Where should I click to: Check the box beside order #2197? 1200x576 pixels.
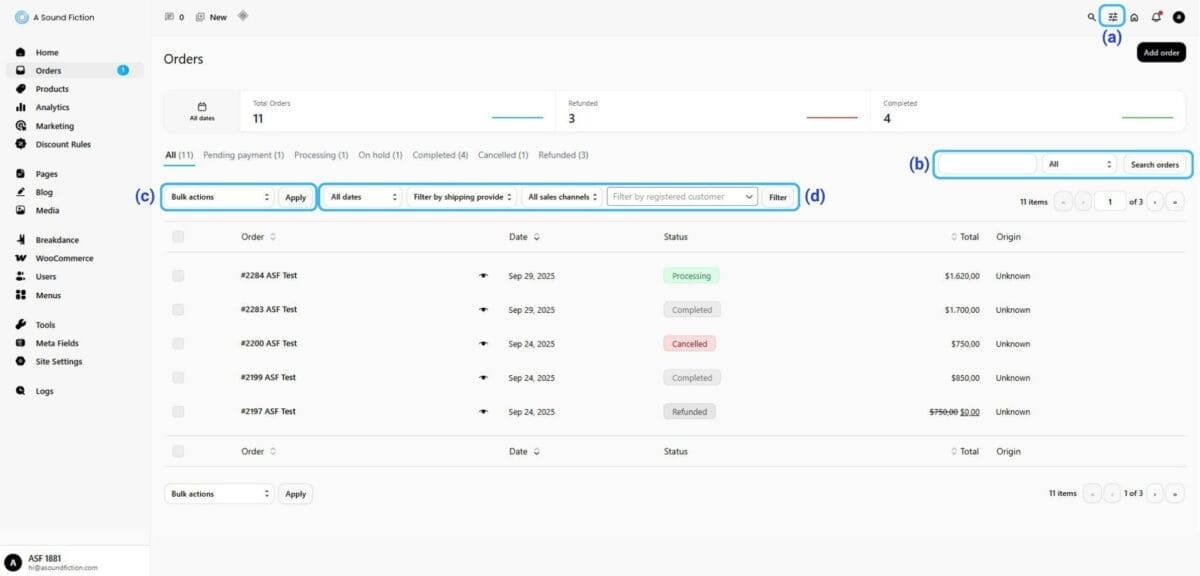[178, 412]
